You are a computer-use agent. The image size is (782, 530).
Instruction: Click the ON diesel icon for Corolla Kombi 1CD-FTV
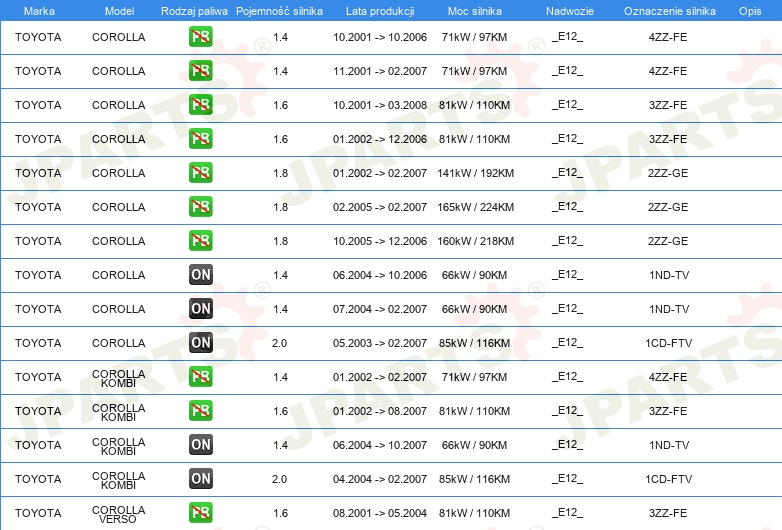pyautogui.click(x=200, y=478)
